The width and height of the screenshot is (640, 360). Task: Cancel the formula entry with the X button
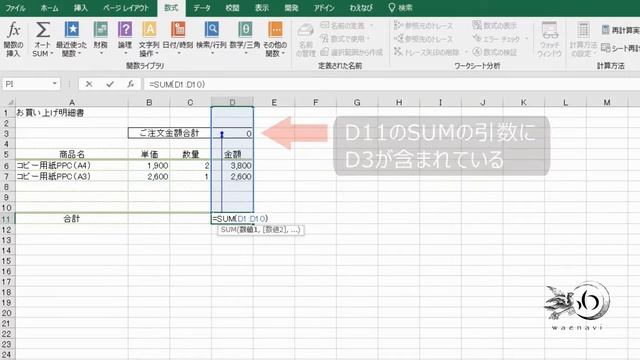tap(89, 84)
